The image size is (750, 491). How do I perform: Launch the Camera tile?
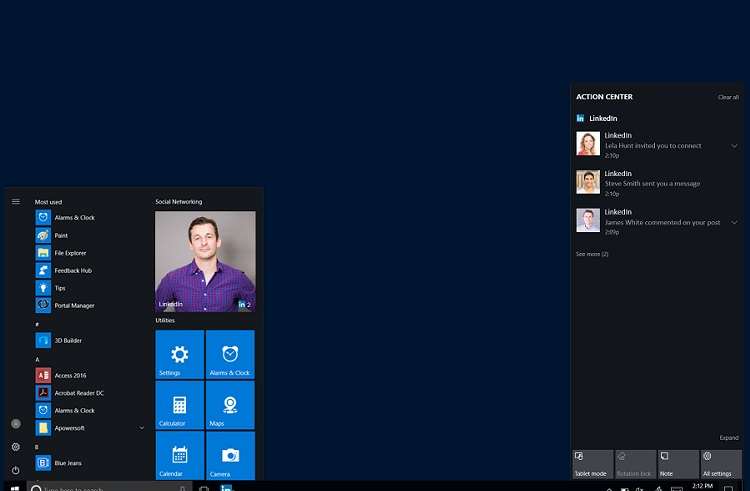(x=230, y=455)
